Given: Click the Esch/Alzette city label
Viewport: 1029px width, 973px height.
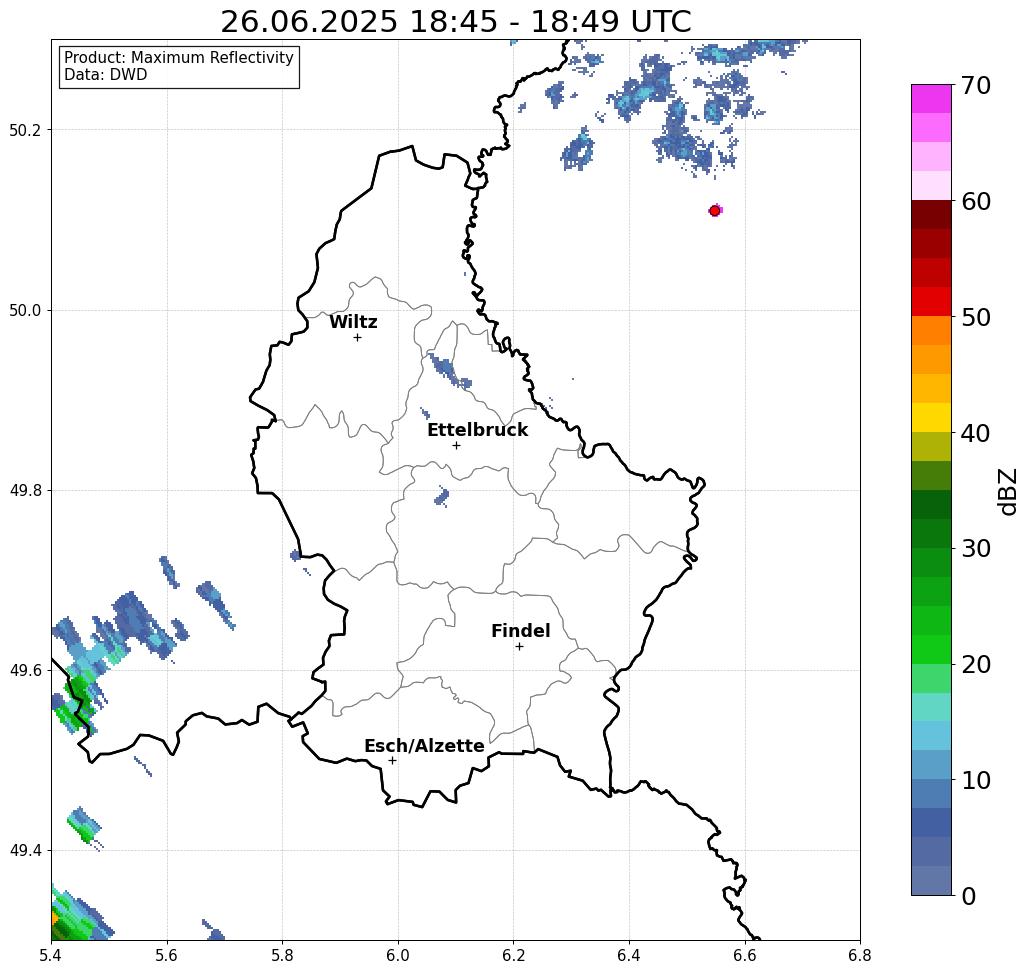Looking at the screenshot, I should point(424,746).
